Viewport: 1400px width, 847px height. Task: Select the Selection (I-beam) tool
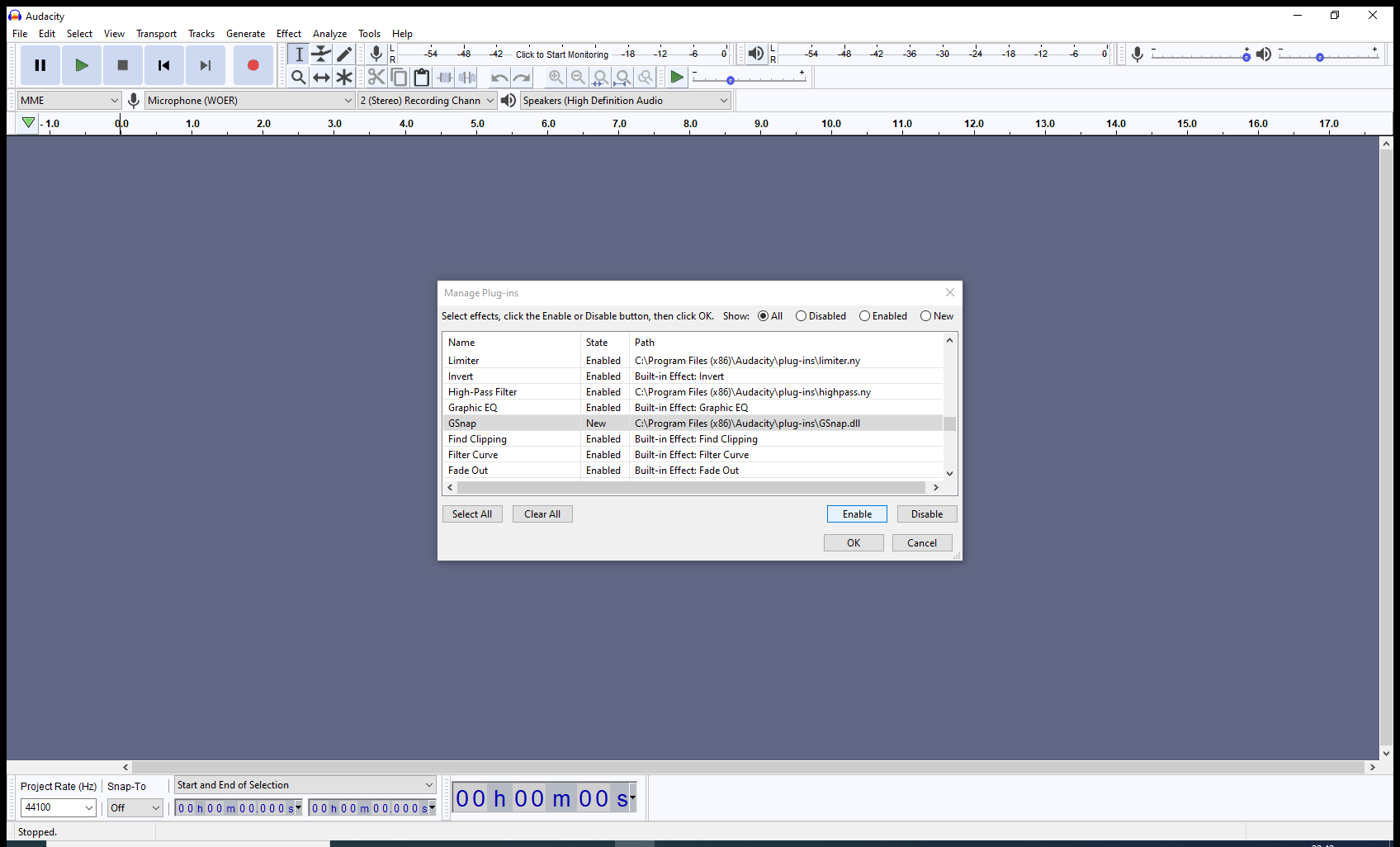[299, 54]
